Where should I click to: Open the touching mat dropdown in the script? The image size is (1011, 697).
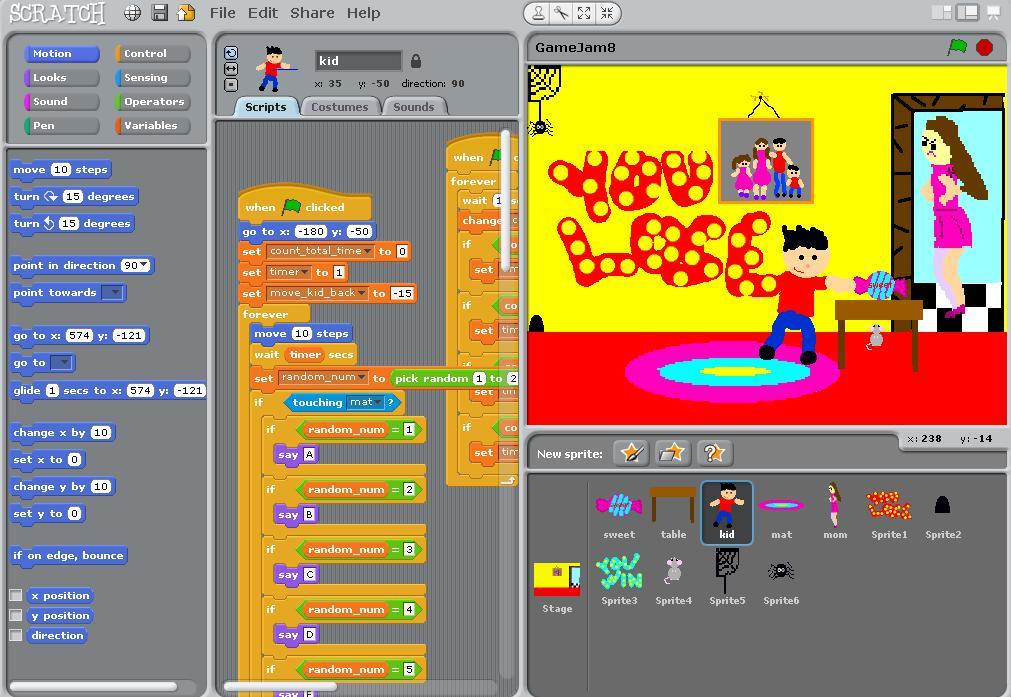(x=379, y=402)
